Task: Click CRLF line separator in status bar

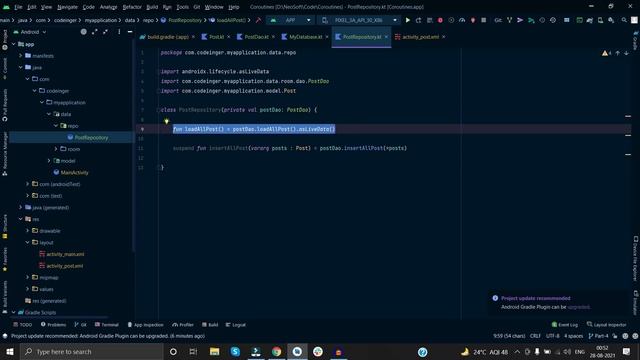Action: [x=535, y=336]
